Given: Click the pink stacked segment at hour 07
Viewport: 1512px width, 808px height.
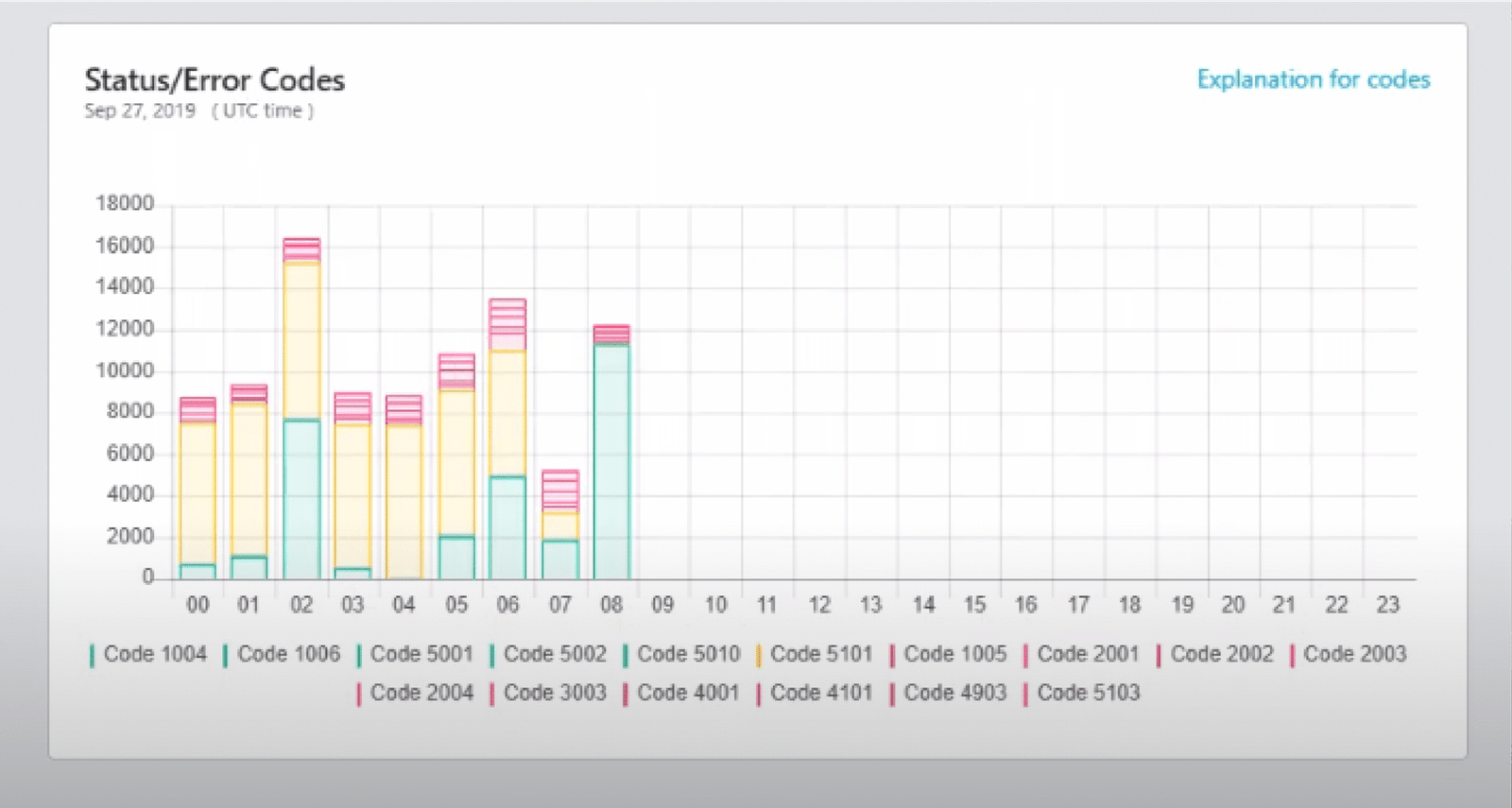Looking at the screenshot, I should [x=560, y=490].
